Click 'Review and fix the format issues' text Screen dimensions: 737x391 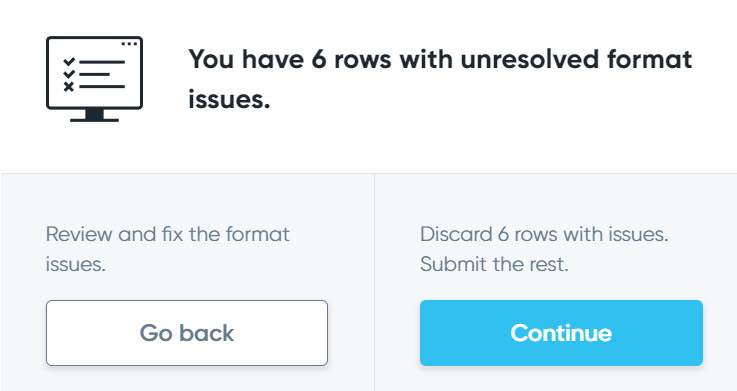coord(168,249)
